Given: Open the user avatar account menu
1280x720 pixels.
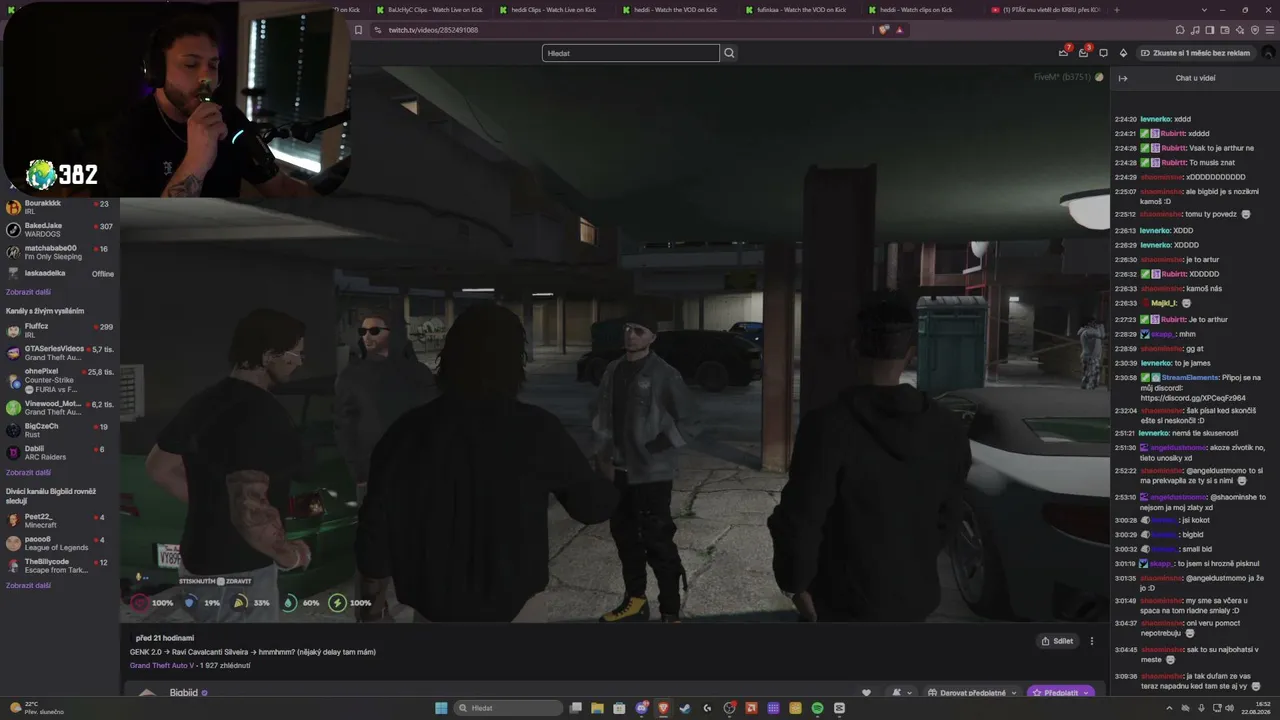Looking at the screenshot, I should pos(1268,53).
